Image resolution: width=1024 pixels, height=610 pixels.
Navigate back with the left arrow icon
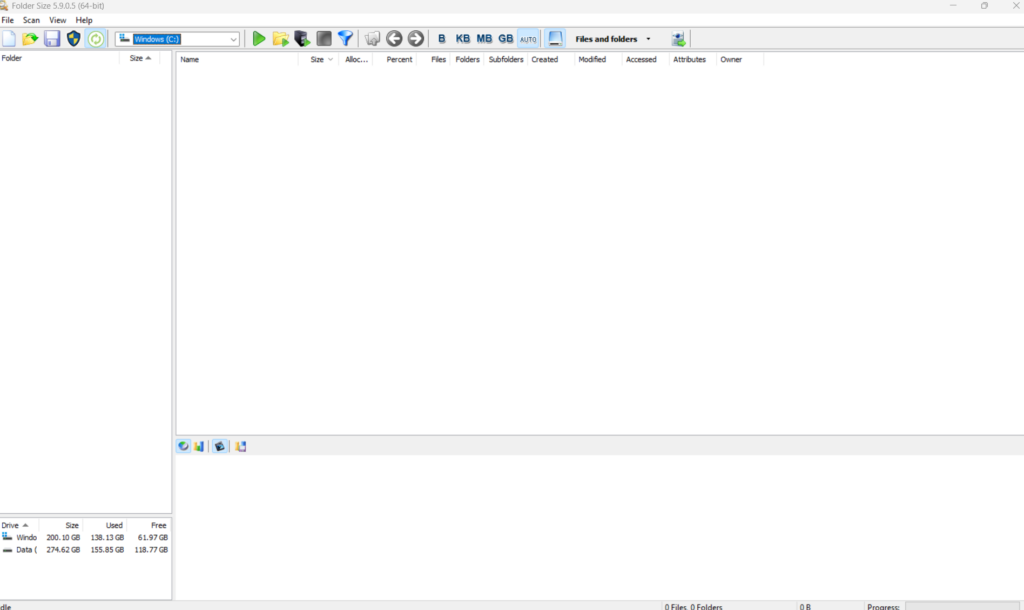[394, 39]
